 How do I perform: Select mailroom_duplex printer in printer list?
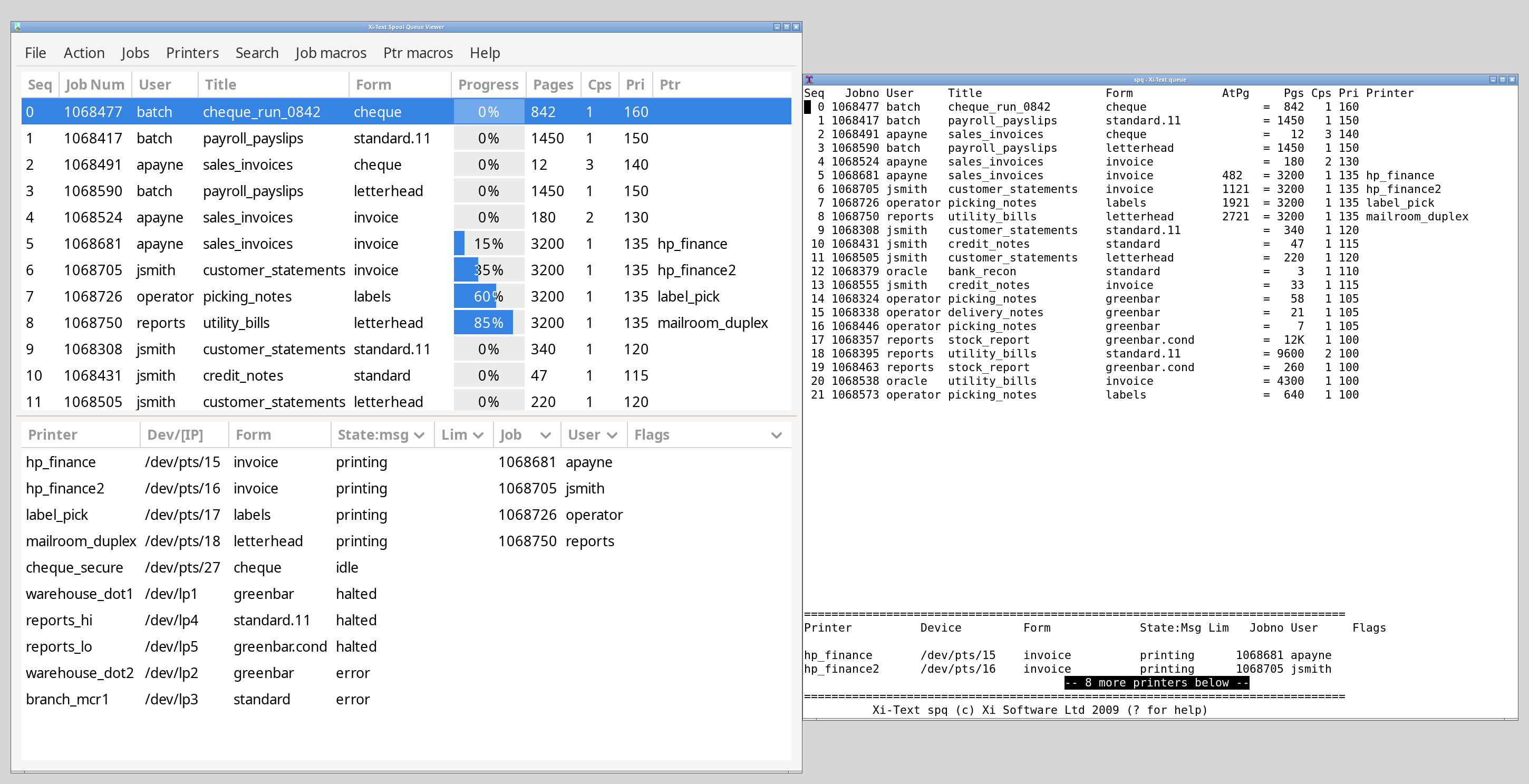point(406,541)
